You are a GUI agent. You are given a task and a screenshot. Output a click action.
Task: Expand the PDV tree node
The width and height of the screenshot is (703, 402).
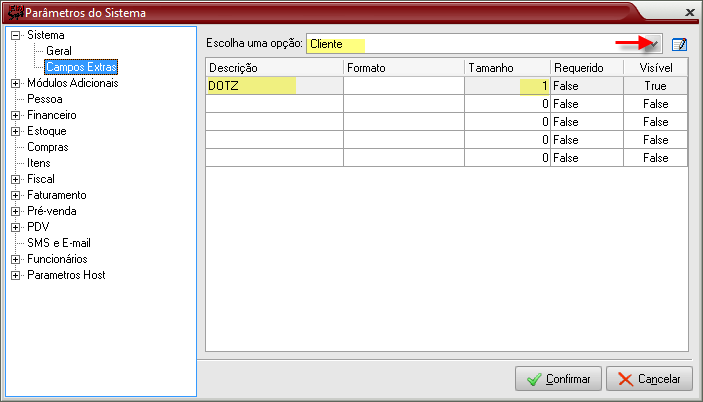(15, 227)
